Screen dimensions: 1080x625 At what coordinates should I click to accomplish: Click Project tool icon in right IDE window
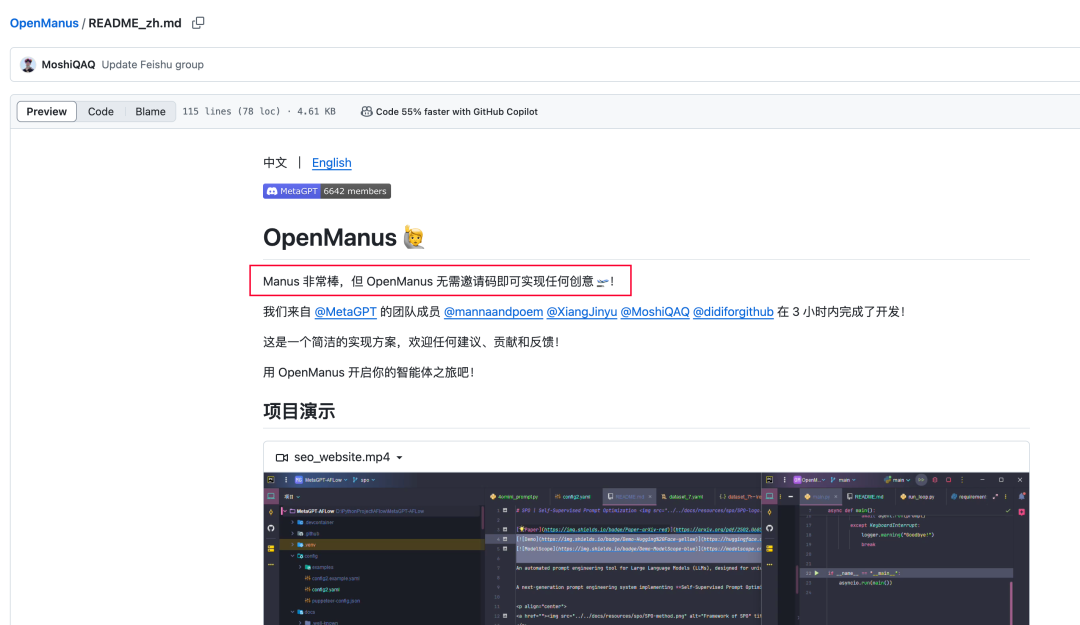tap(769, 496)
